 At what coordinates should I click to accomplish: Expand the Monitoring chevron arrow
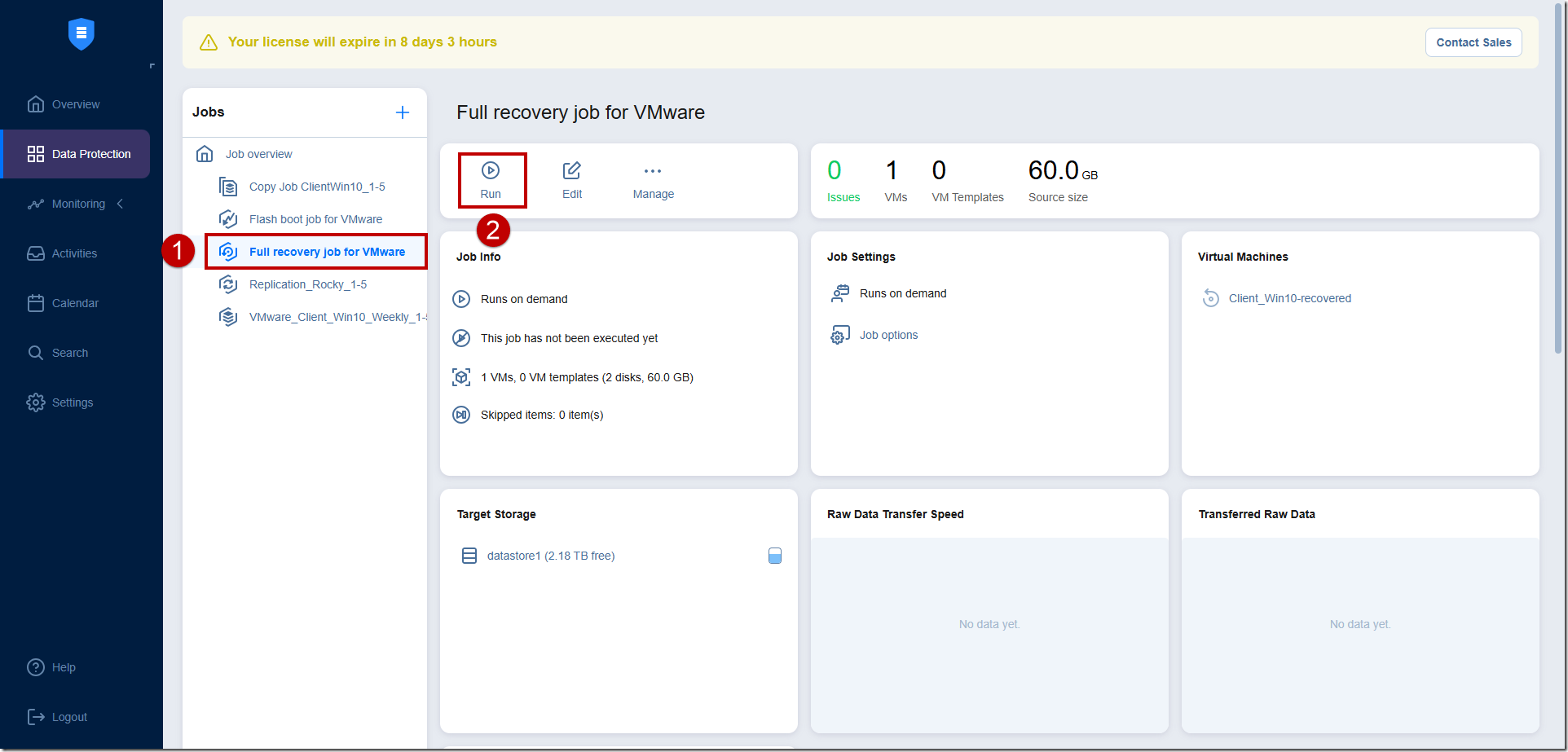pos(120,204)
